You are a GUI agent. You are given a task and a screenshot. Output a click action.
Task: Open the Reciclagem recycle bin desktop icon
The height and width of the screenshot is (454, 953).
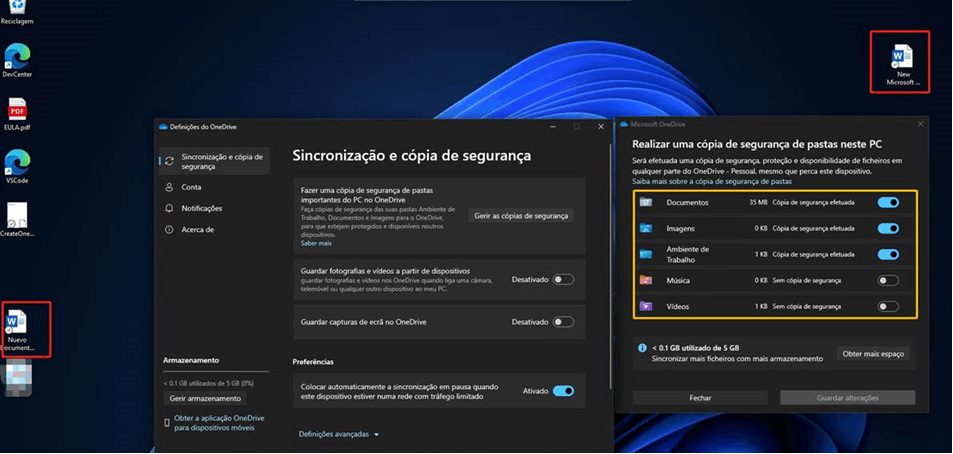(x=17, y=12)
